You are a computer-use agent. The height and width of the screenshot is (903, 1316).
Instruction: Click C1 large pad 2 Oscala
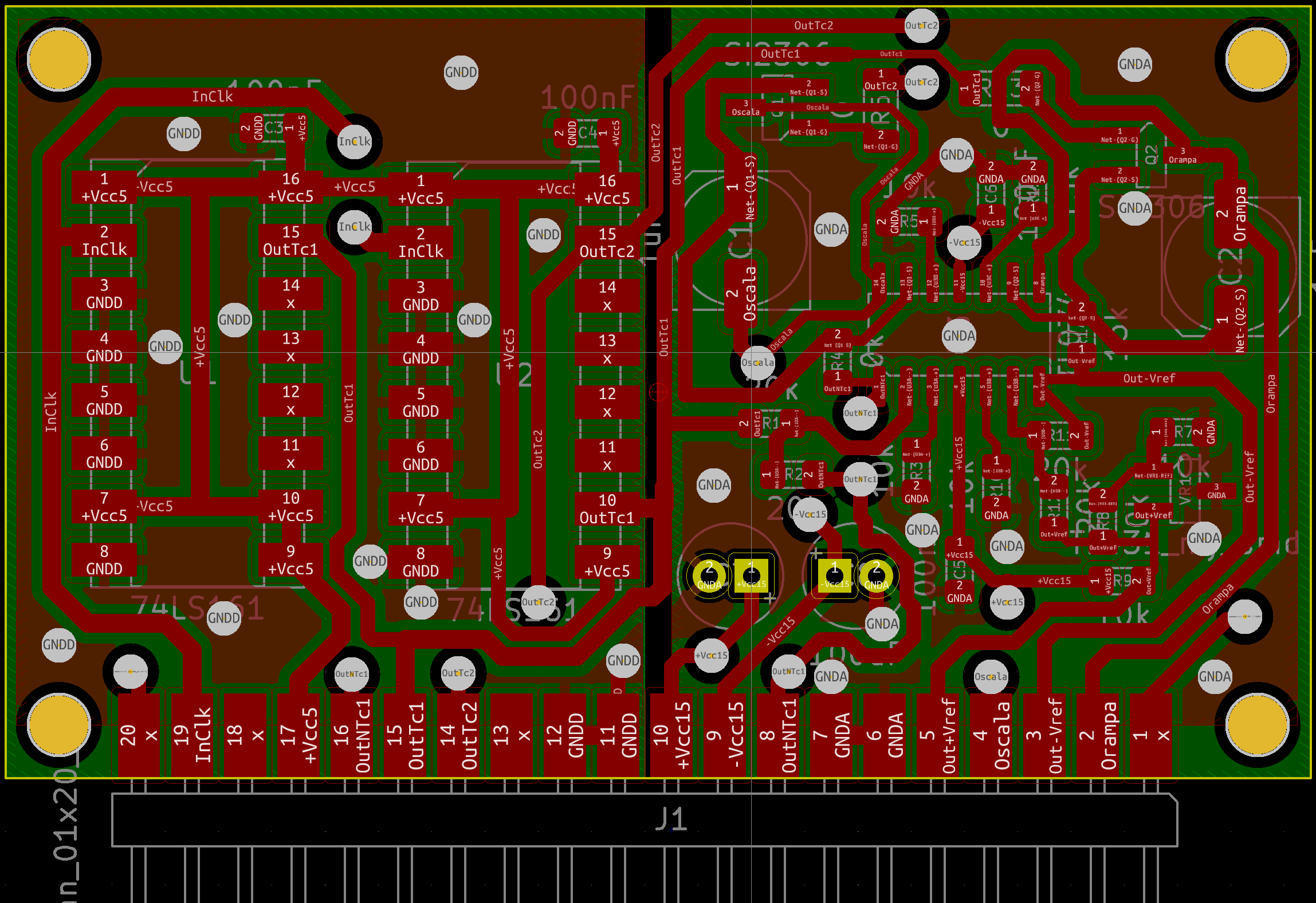741,293
